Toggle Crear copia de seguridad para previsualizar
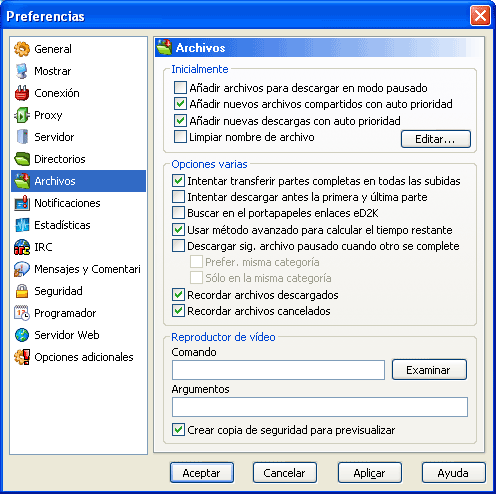The width and height of the screenshot is (496, 494). [x=178, y=430]
